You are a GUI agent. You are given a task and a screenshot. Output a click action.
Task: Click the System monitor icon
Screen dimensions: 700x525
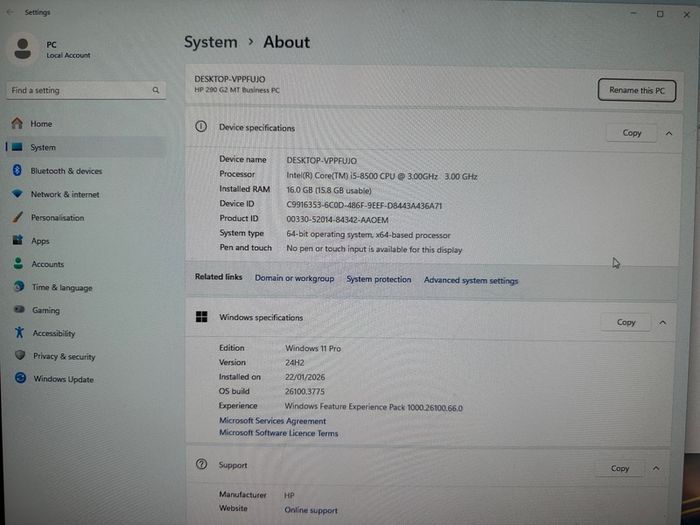(17, 147)
